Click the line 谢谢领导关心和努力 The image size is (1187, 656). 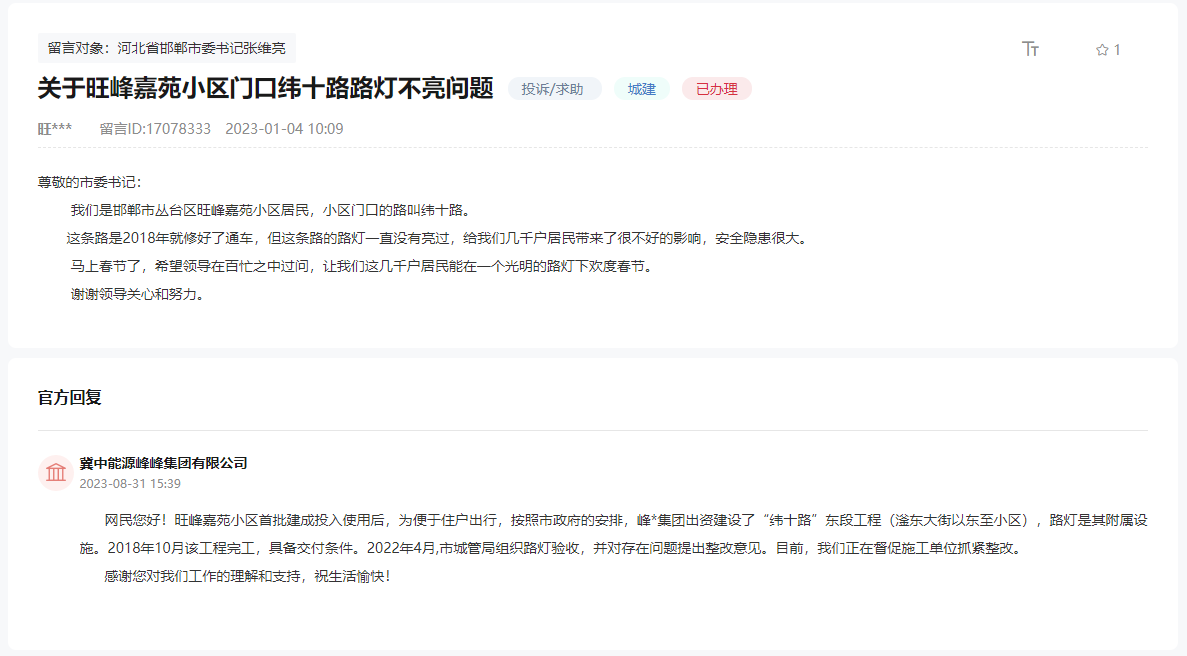point(139,294)
